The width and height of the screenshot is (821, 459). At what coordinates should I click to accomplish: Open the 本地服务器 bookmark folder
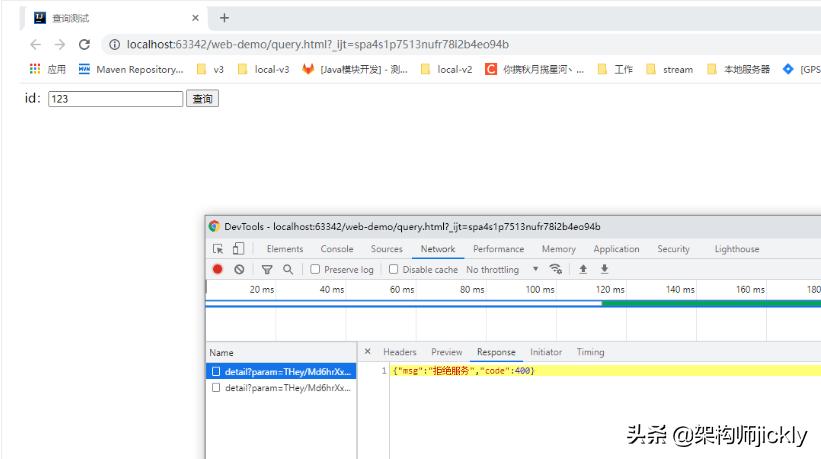tap(738, 69)
